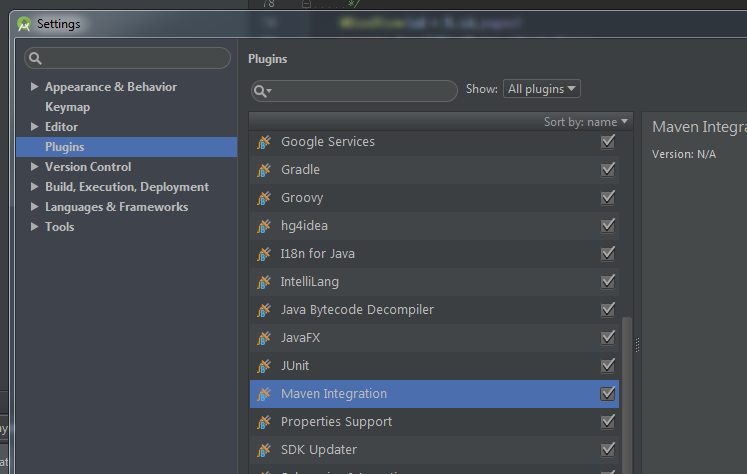Click the IntelliLang plugin icon
The height and width of the screenshot is (474, 747).
coord(264,282)
